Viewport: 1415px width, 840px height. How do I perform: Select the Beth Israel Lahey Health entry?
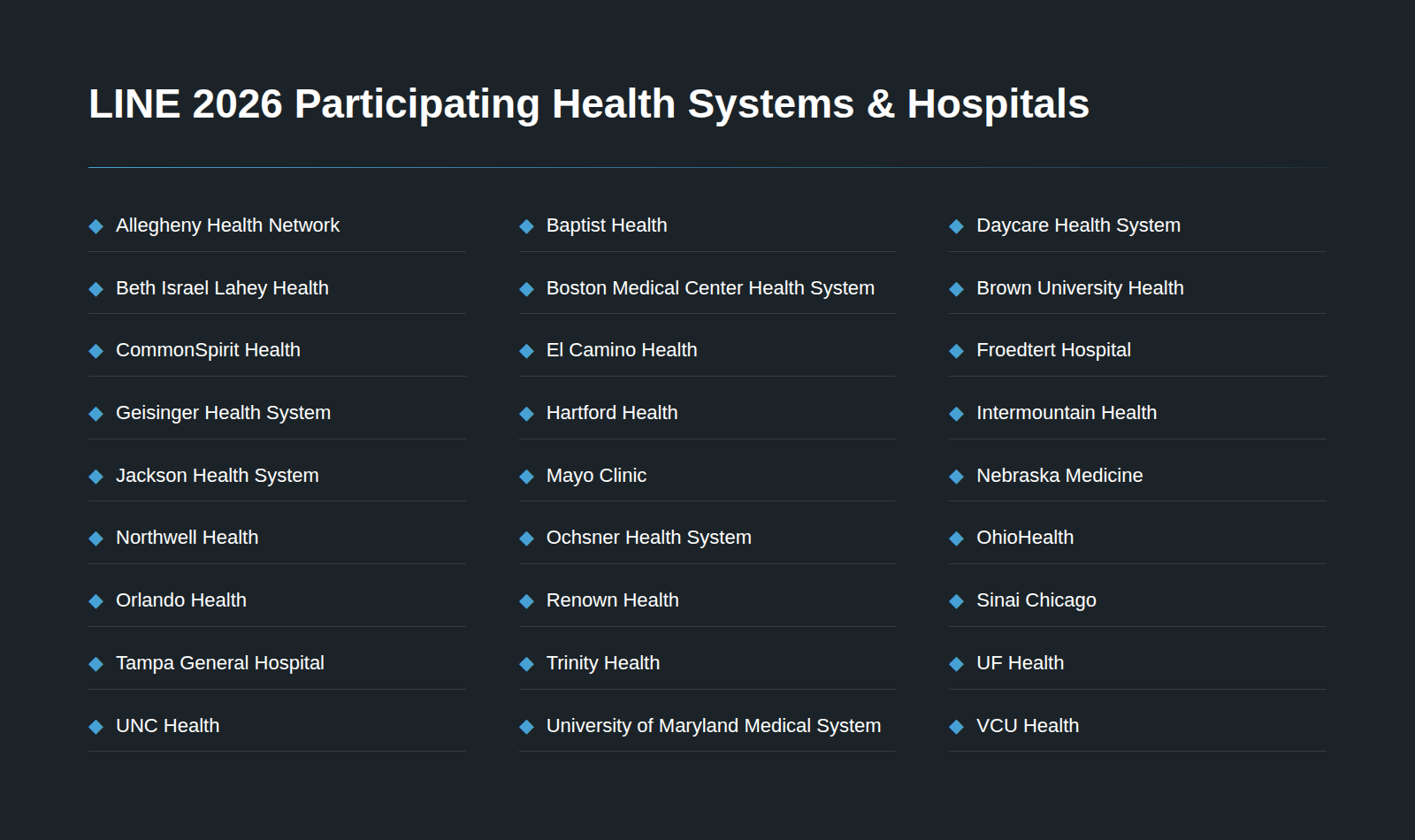(x=277, y=288)
